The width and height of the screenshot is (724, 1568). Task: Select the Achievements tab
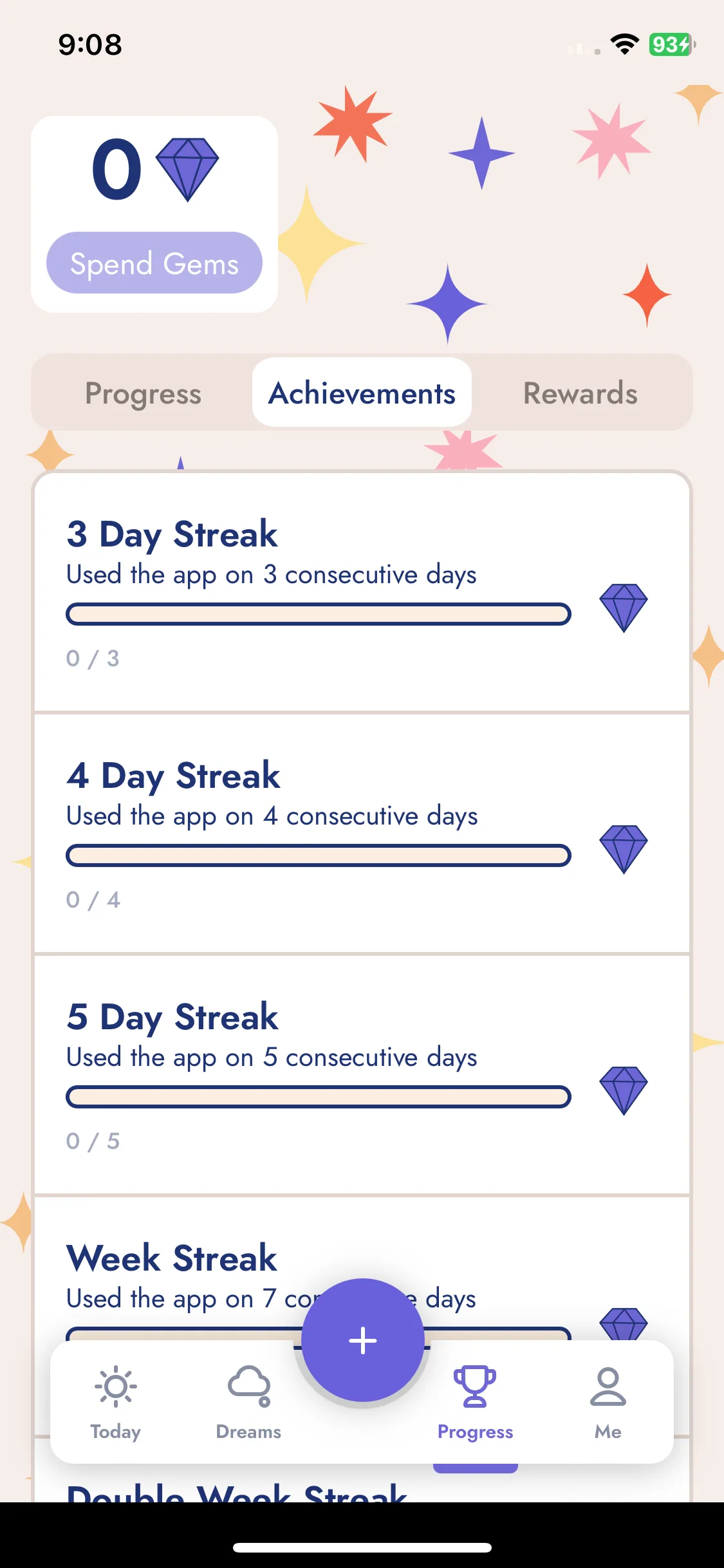(x=362, y=393)
